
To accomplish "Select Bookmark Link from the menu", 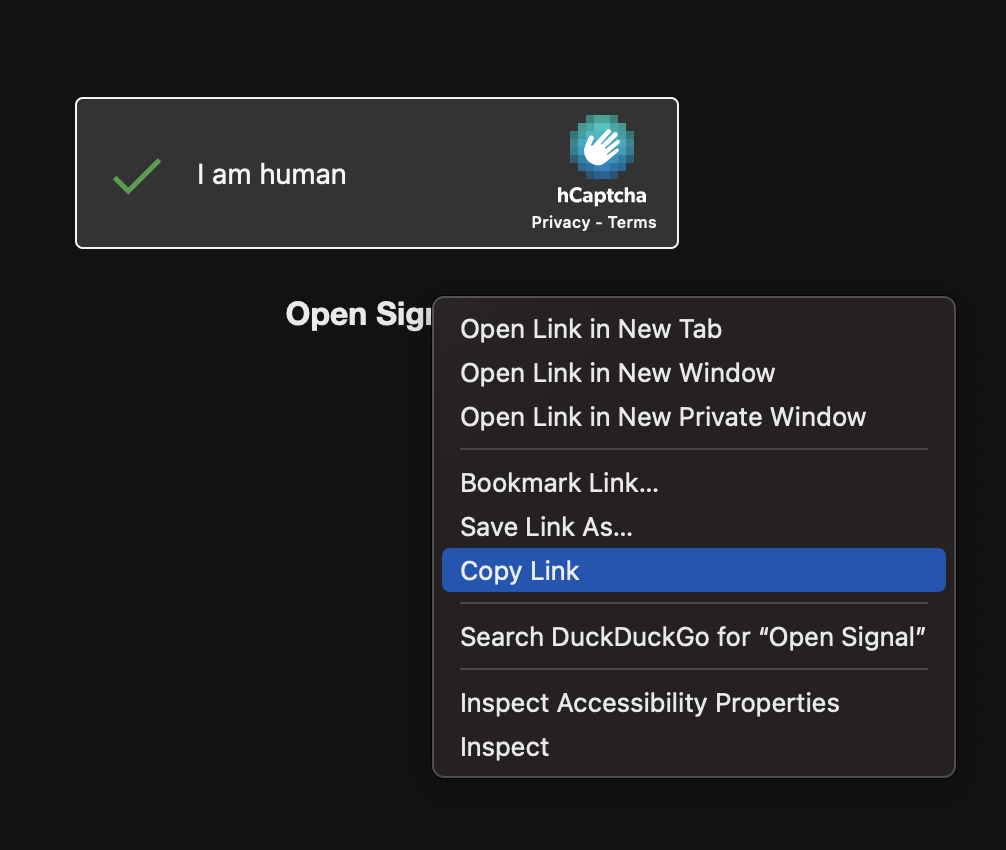I will click(559, 483).
